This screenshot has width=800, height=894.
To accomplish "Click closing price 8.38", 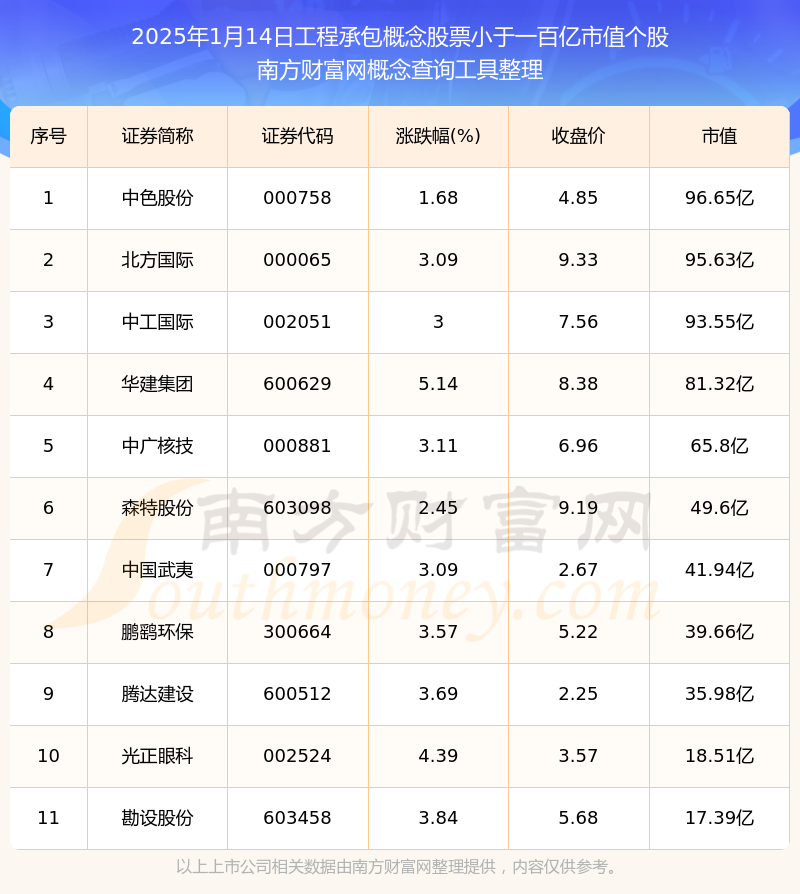I will [x=578, y=384].
